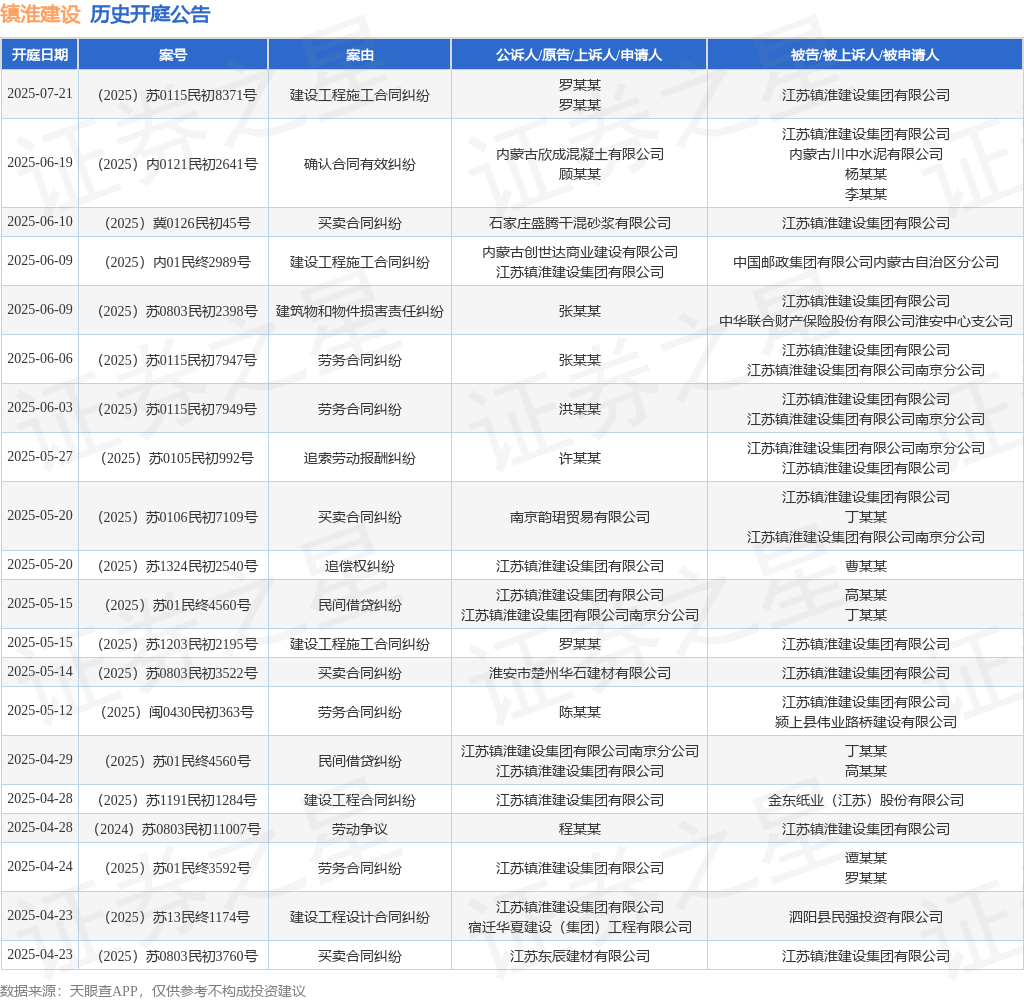Select date cell 2025-07-21

point(40,94)
